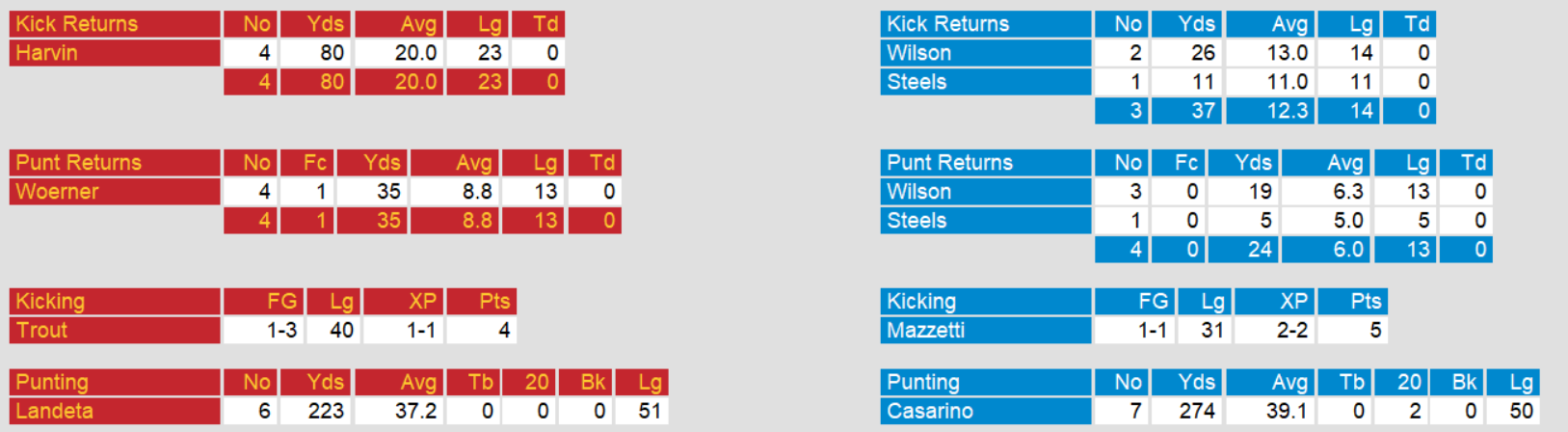Open kicker Trout's player entry

[41, 331]
